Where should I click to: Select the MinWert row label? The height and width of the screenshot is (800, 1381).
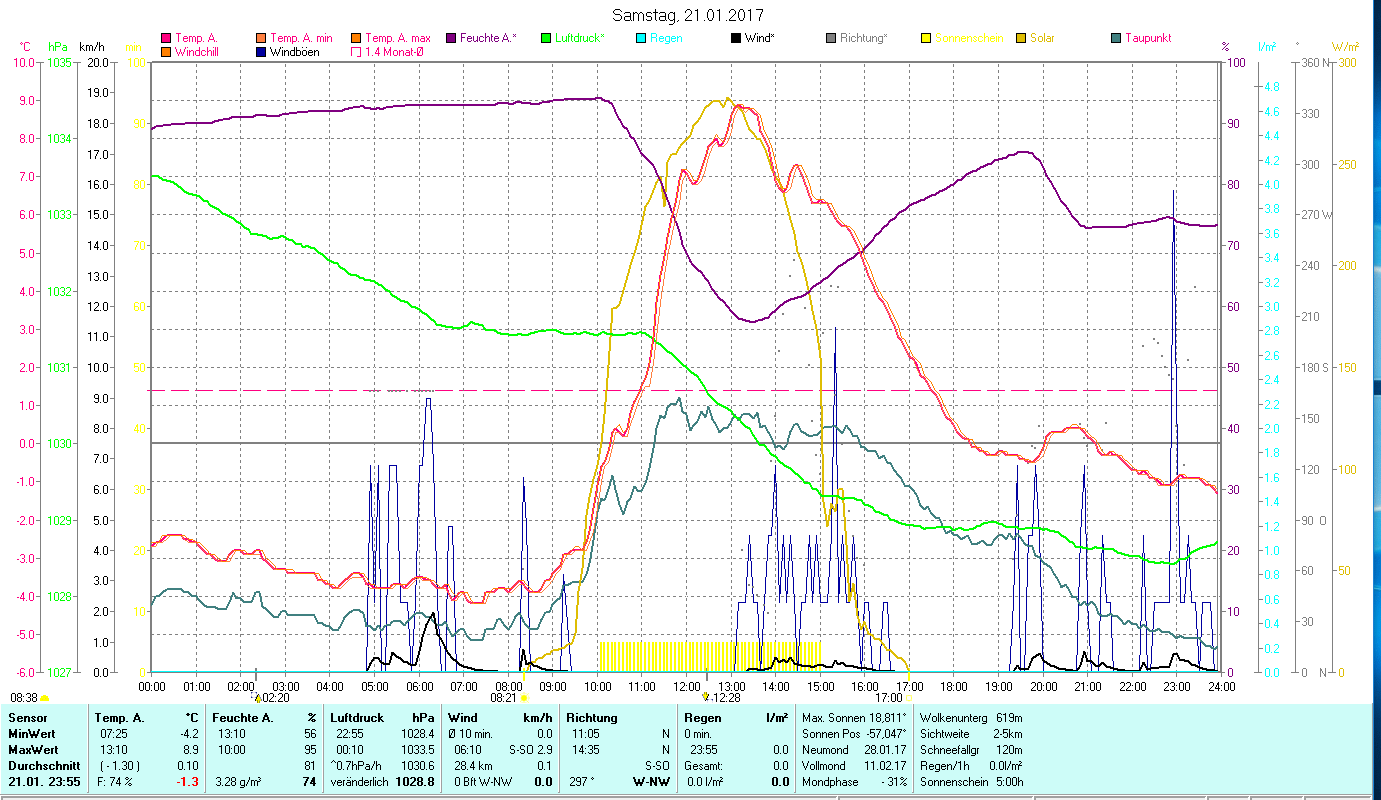pyautogui.click(x=33, y=734)
